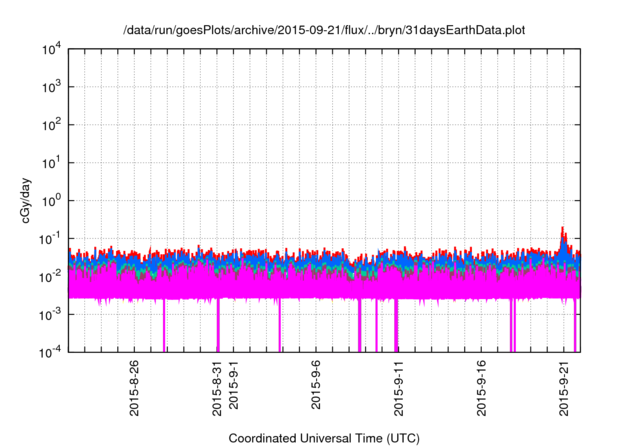The width and height of the screenshot is (640, 448).
Task: Click the 2015-8-26 date label
Action: point(134,388)
